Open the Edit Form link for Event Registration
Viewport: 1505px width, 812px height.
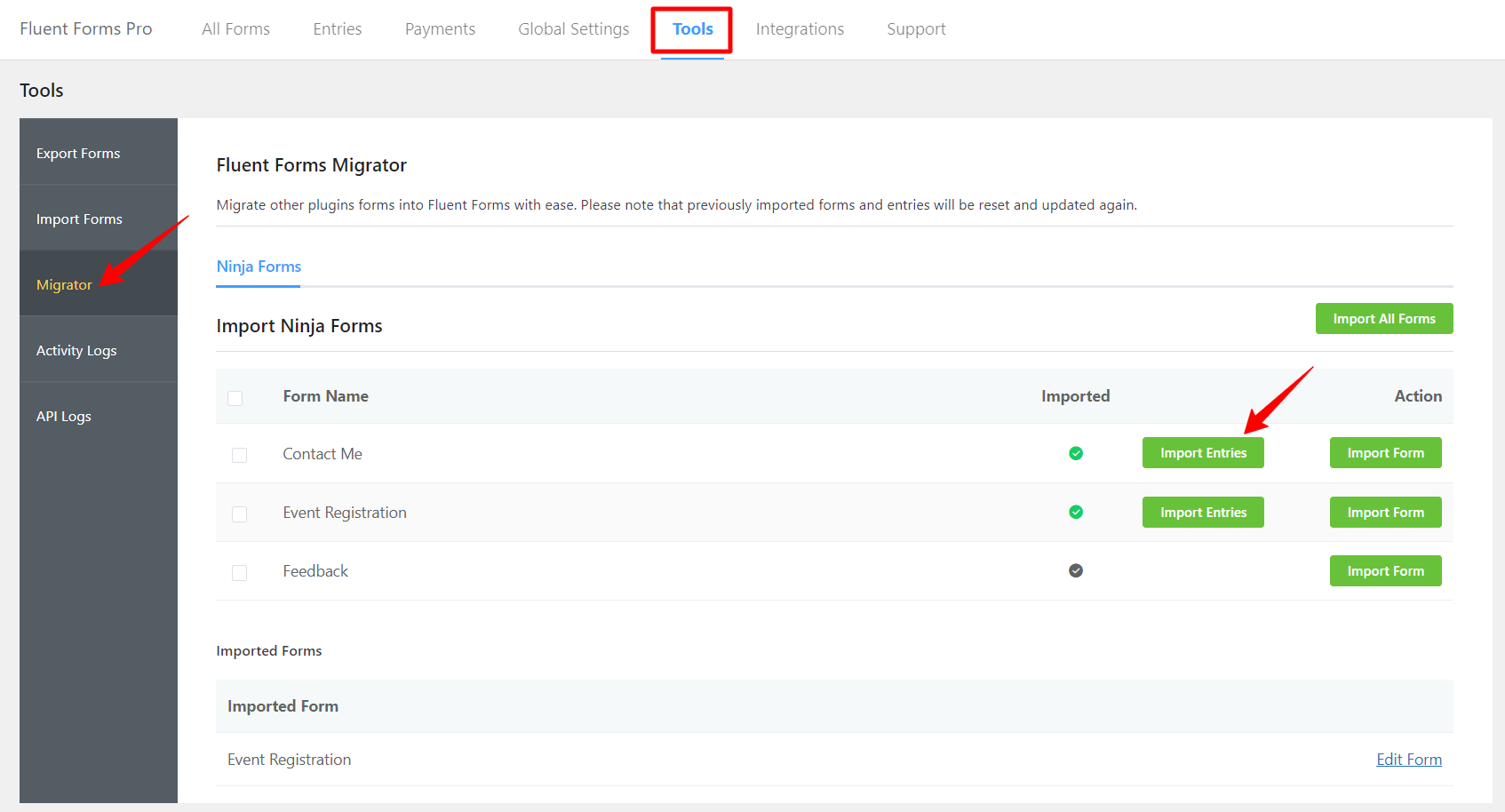click(1409, 760)
